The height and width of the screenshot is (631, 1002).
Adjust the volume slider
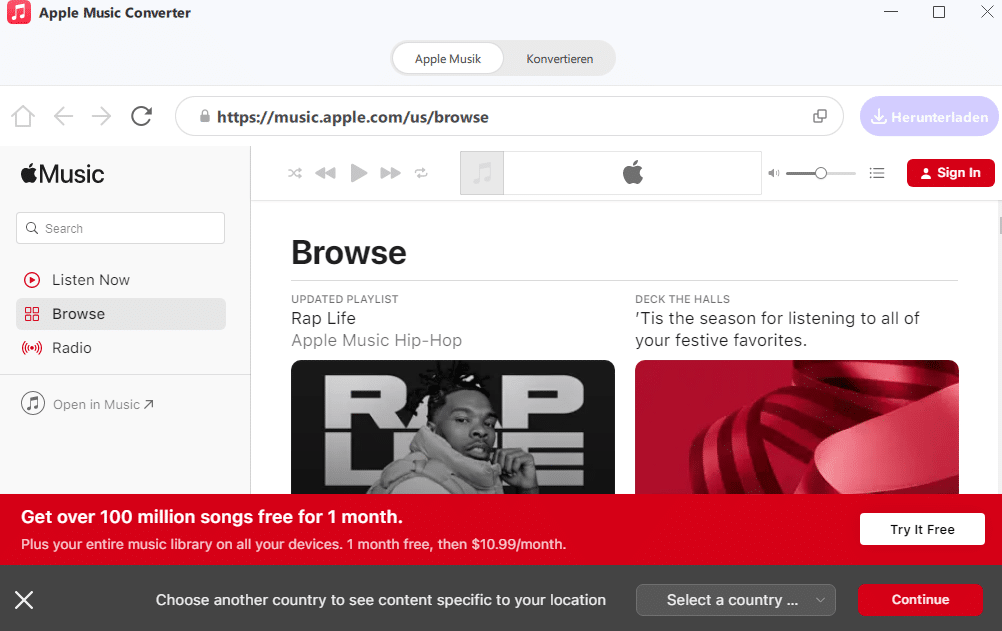click(821, 173)
